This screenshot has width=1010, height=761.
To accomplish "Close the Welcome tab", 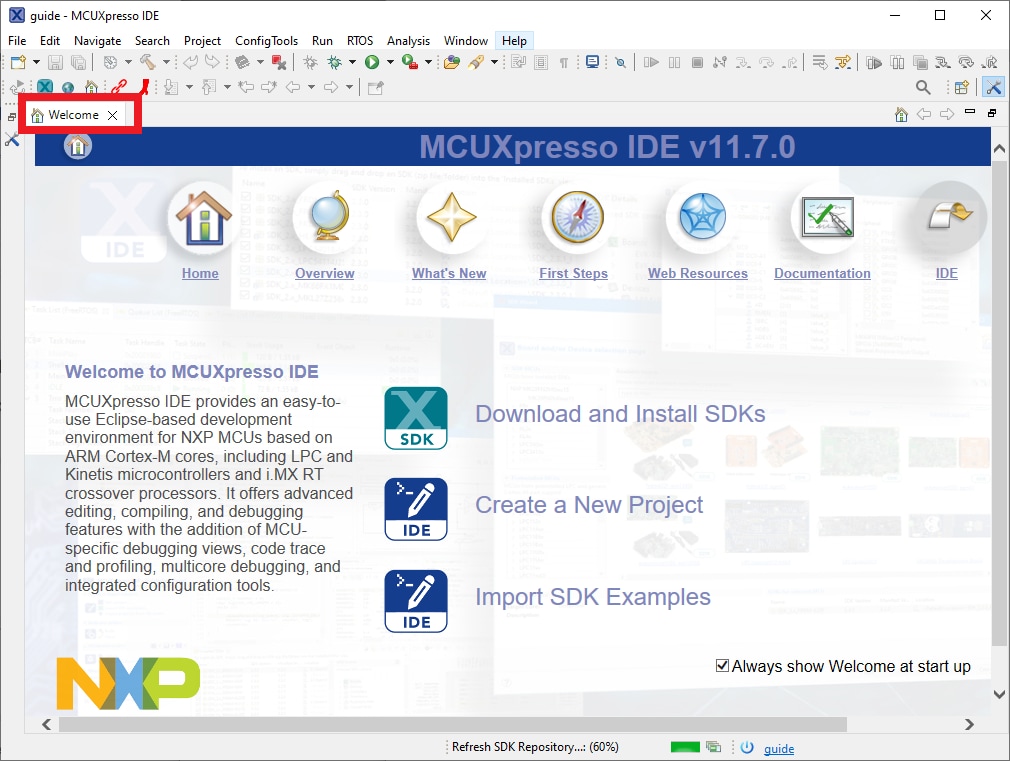I will coord(113,115).
